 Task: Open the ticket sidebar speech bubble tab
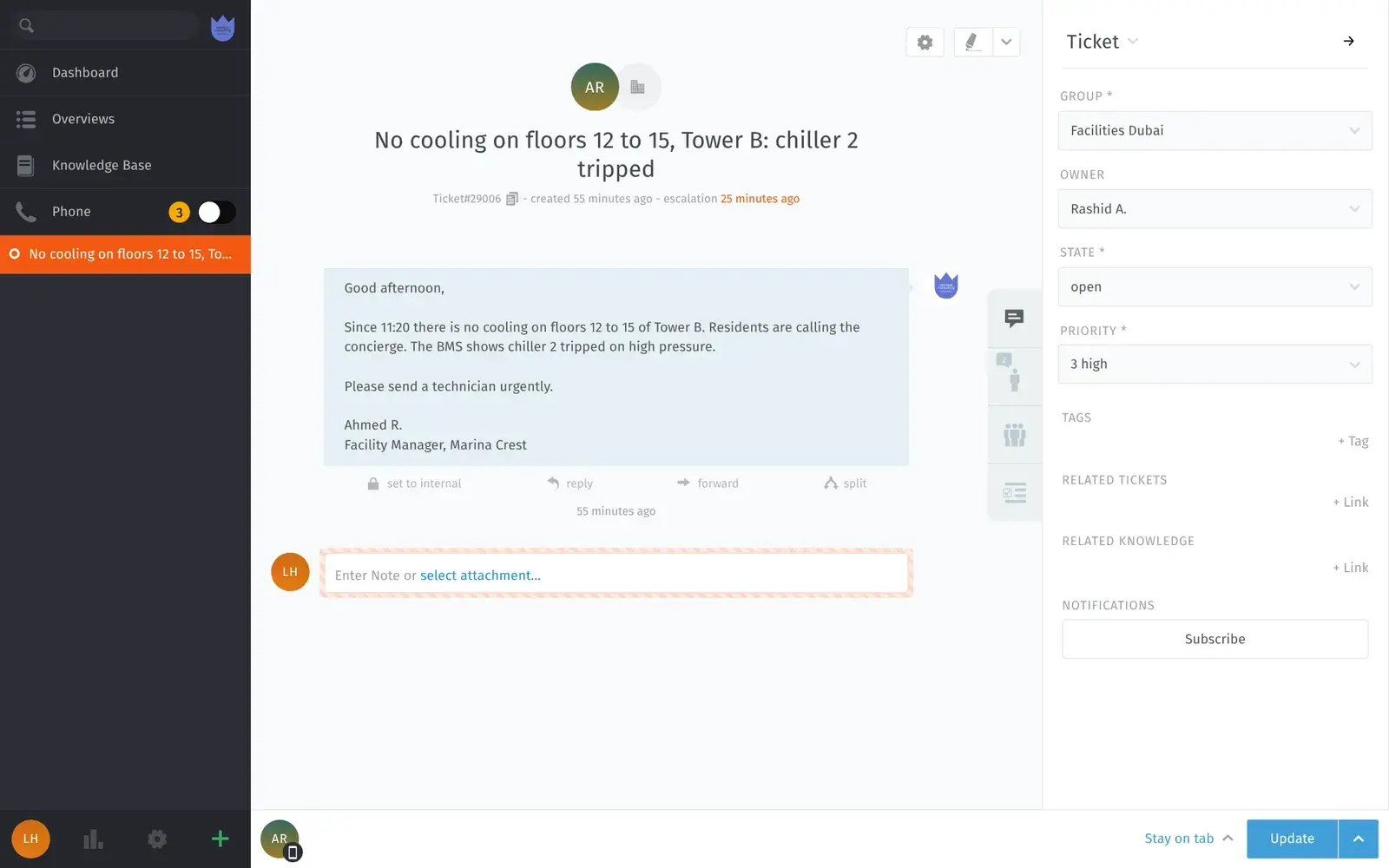[x=1014, y=318]
